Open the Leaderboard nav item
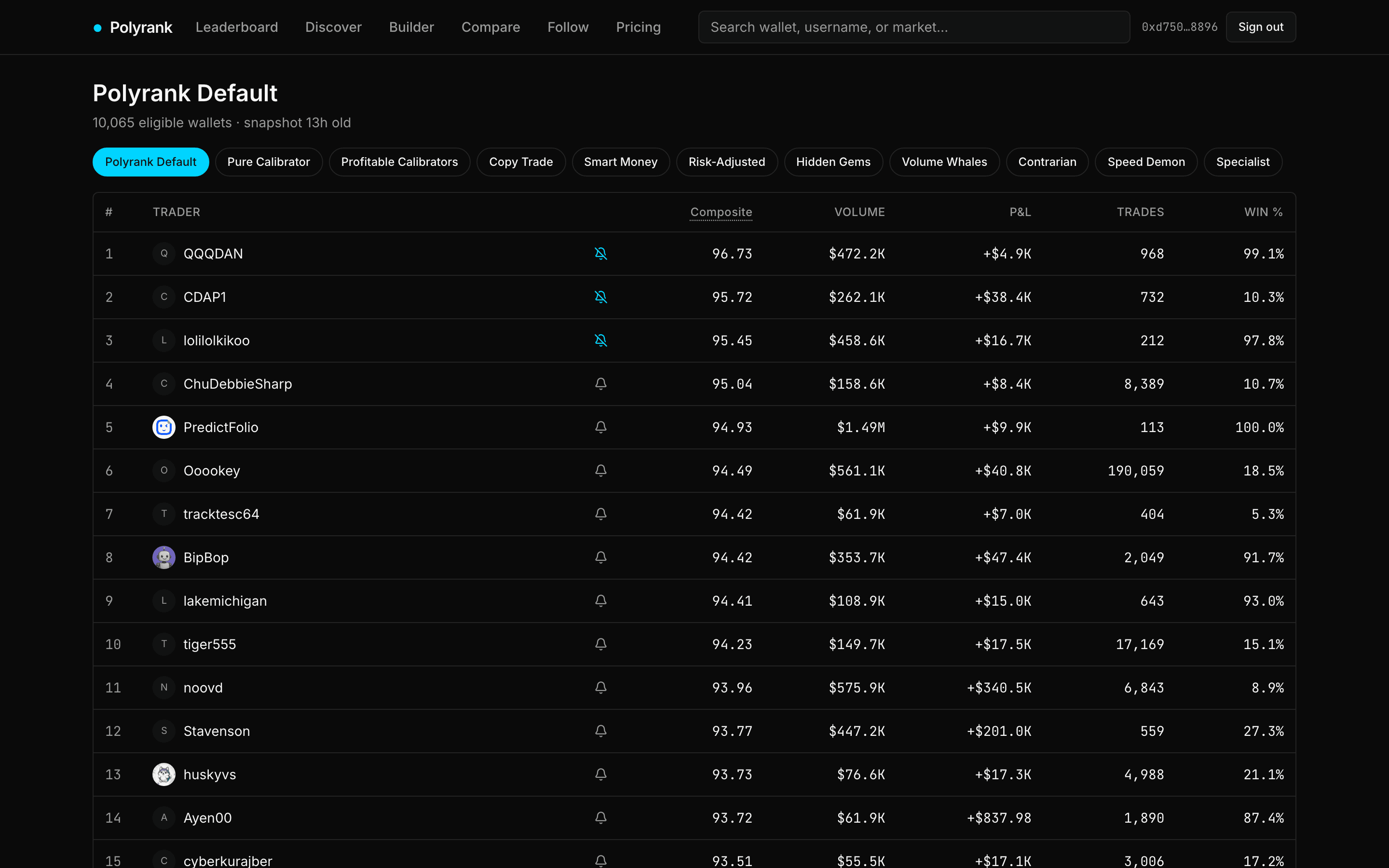This screenshot has height=868, width=1389. 236,27
